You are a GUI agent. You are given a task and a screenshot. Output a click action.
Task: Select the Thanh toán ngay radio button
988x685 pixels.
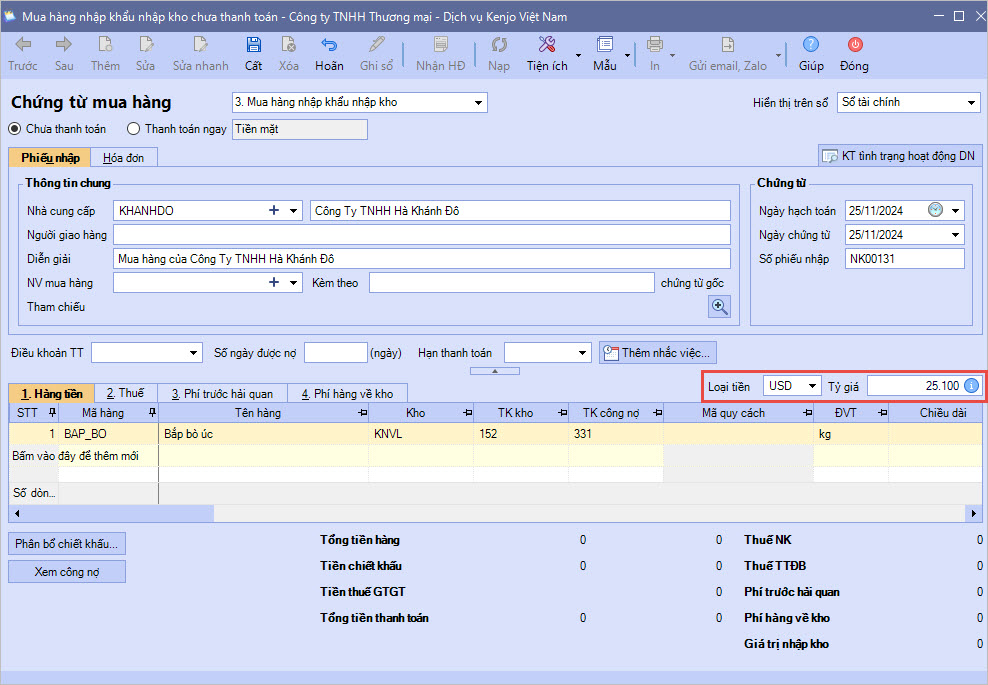pos(134,129)
